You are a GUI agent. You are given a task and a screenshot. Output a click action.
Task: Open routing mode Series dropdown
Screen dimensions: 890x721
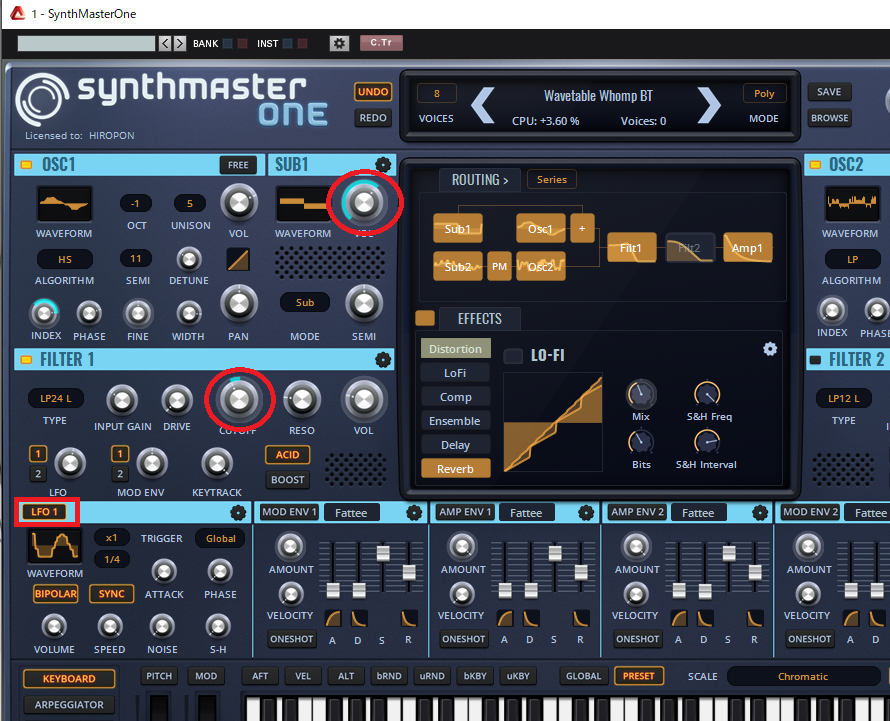pyautogui.click(x=552, y=179)
